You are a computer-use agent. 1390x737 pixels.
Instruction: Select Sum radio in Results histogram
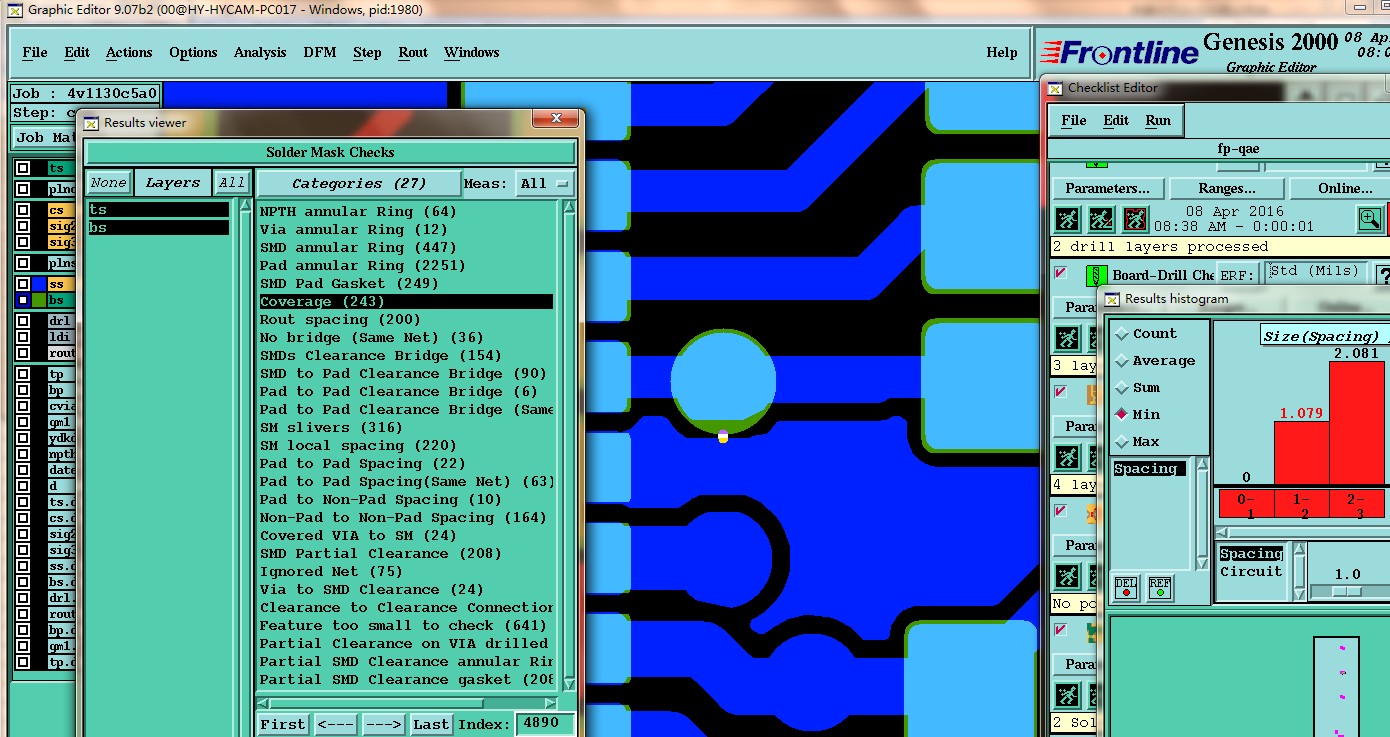pos(1121,388)
